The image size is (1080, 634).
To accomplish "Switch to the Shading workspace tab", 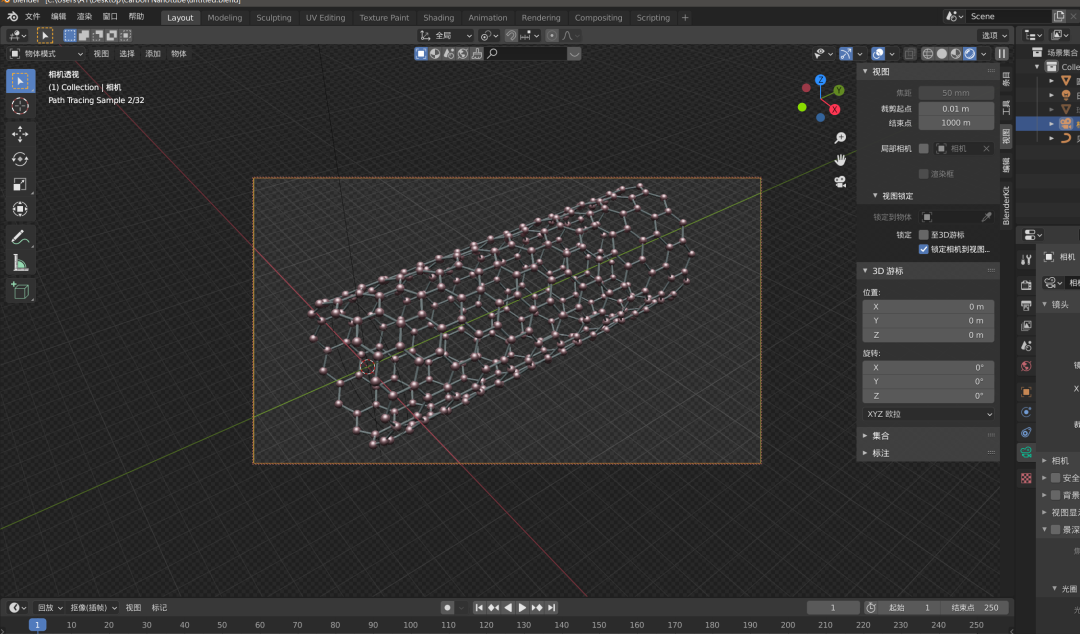I will click(x=438, y=18).
